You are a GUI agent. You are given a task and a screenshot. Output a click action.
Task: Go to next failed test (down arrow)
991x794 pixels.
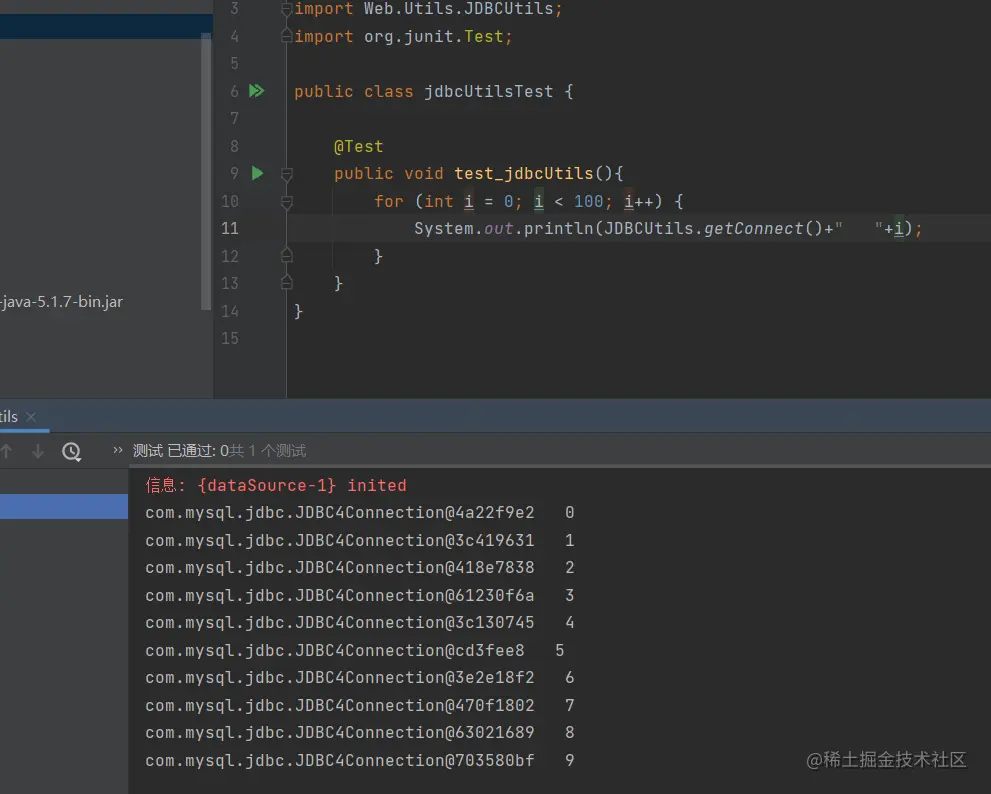click(38, 451)
